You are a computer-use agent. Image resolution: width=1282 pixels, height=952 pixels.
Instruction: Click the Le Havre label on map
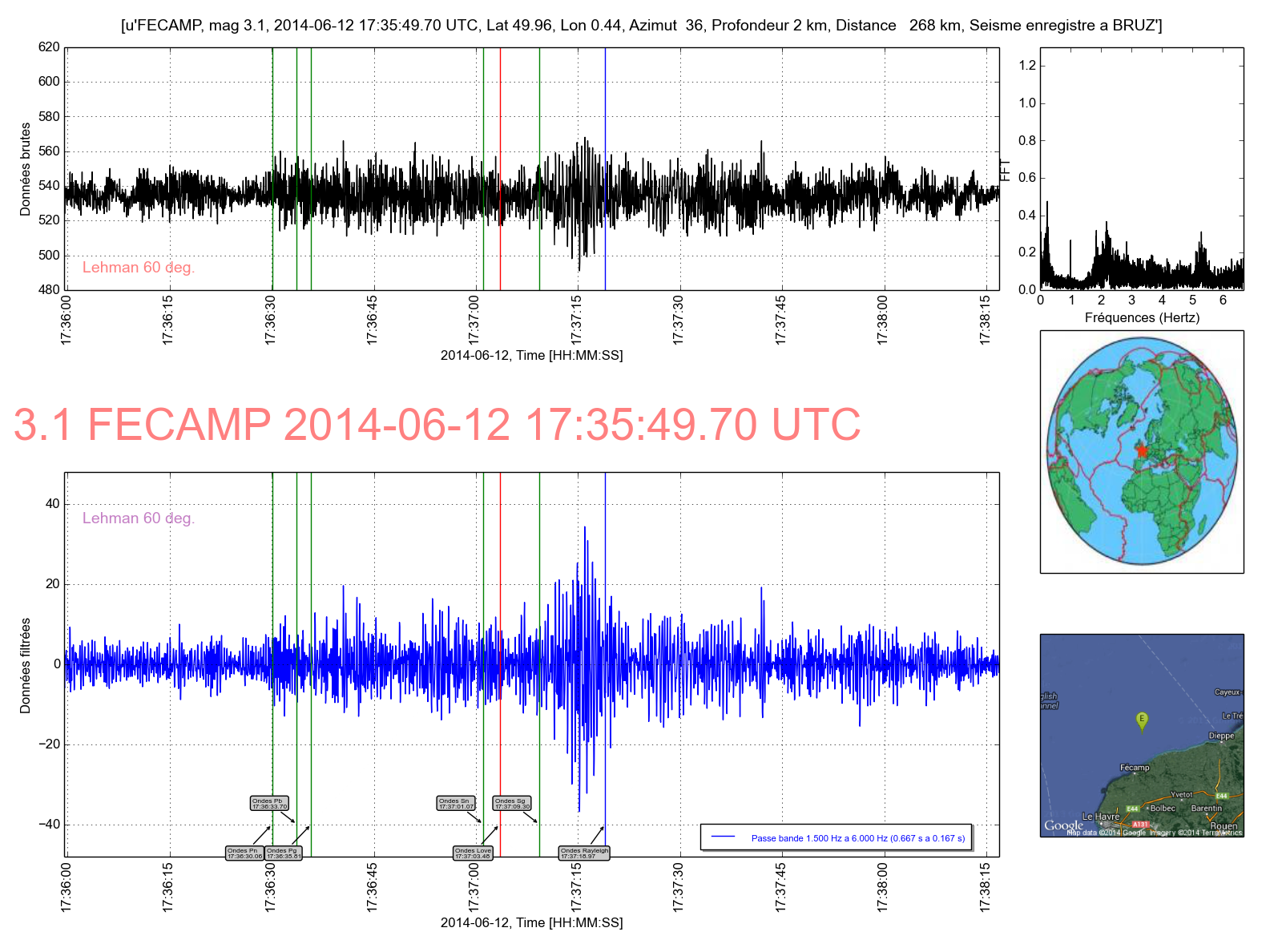coord(1100,817)
